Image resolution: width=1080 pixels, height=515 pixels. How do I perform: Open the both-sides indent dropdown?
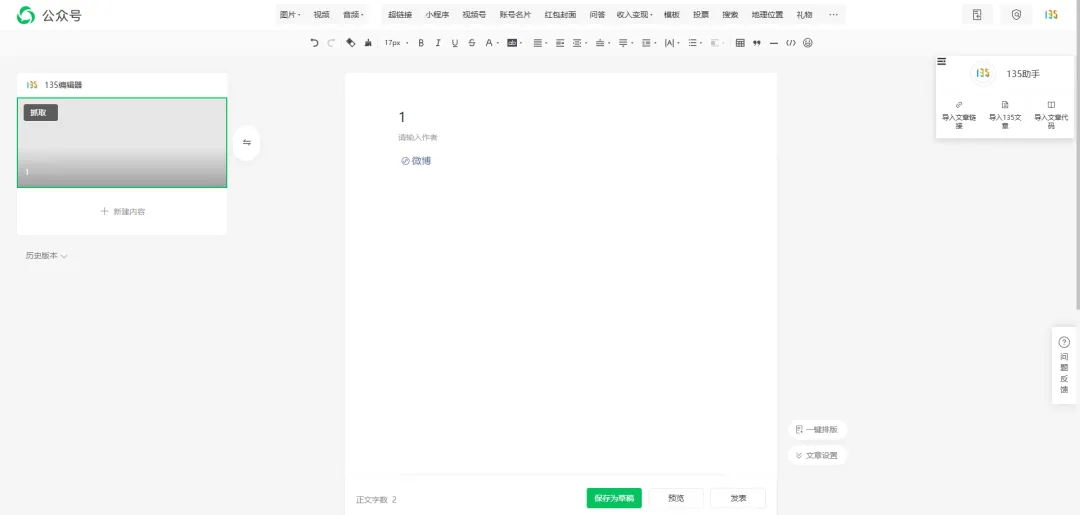580,43
